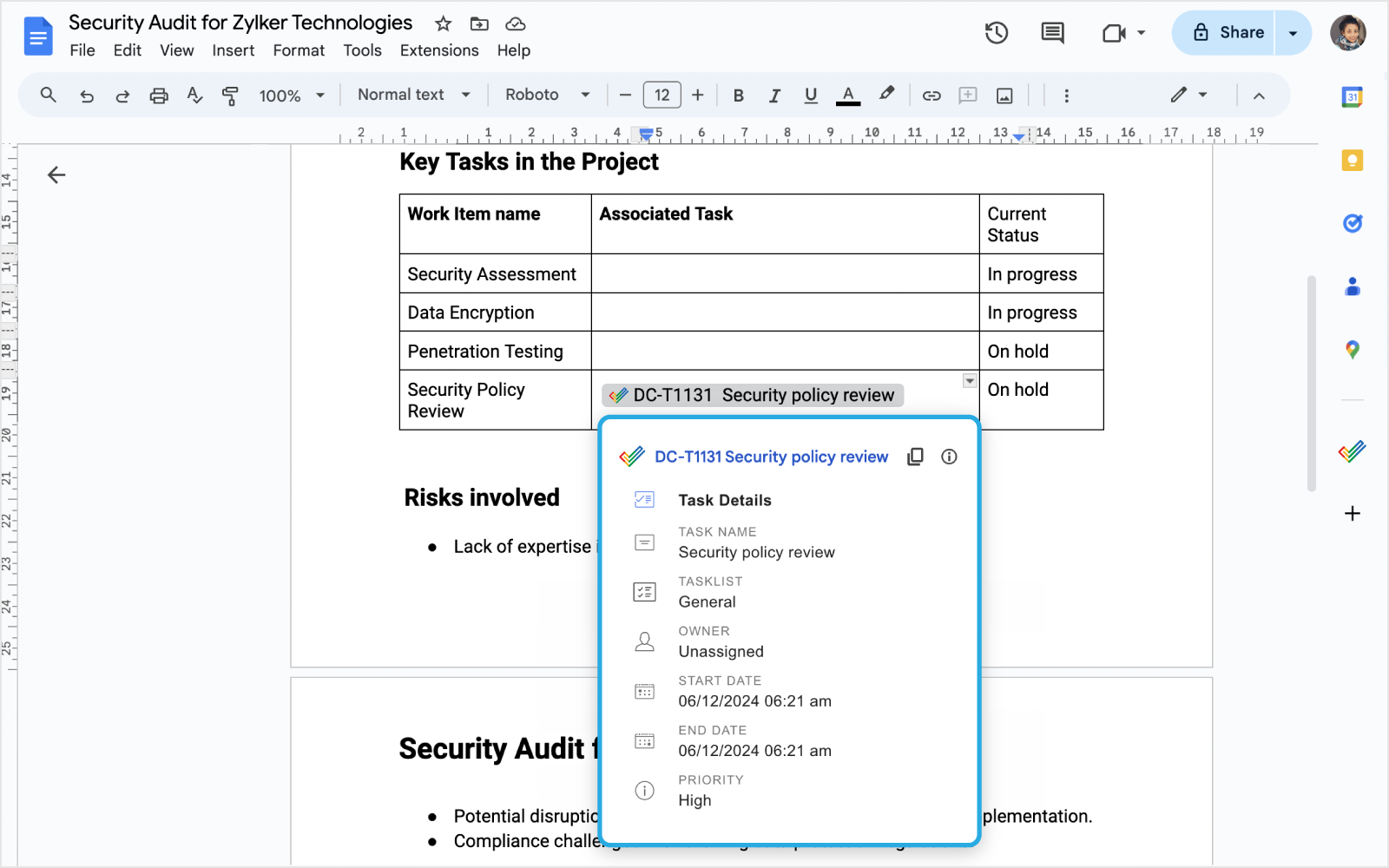
Task: Open the Edit menu
Action: (x=127, y=50)
